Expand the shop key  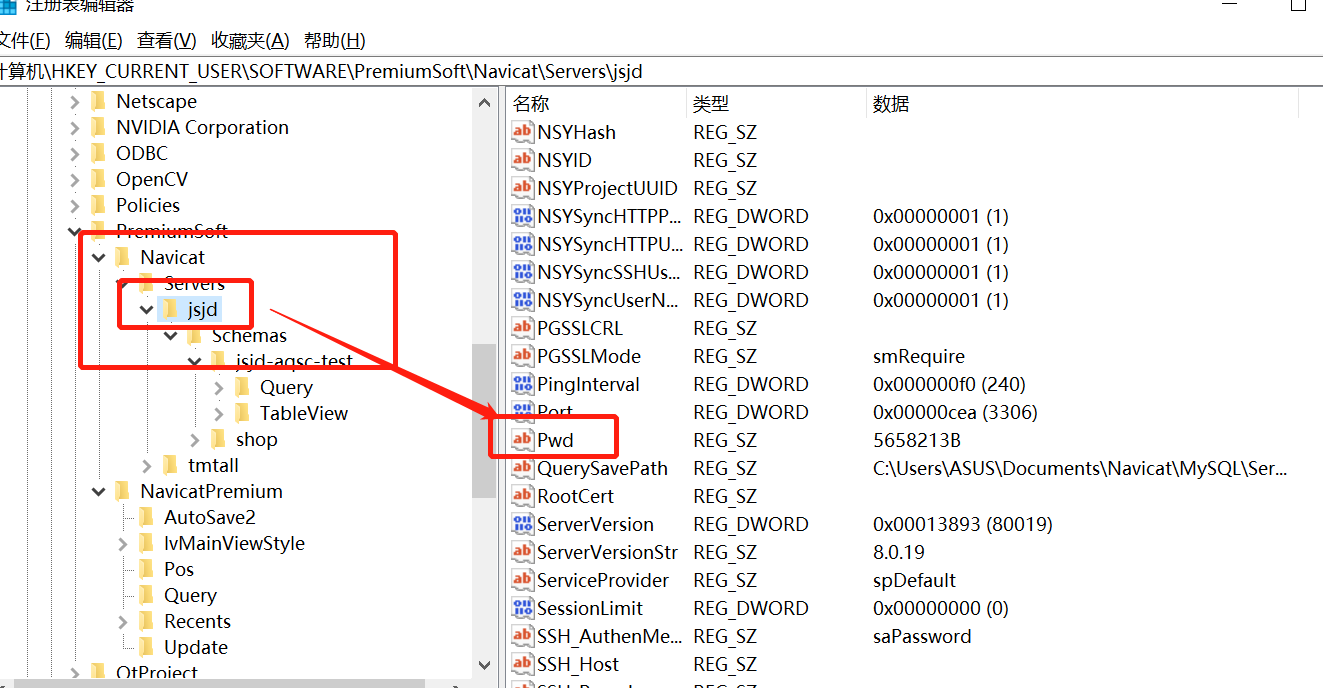(x=195, y=439)
